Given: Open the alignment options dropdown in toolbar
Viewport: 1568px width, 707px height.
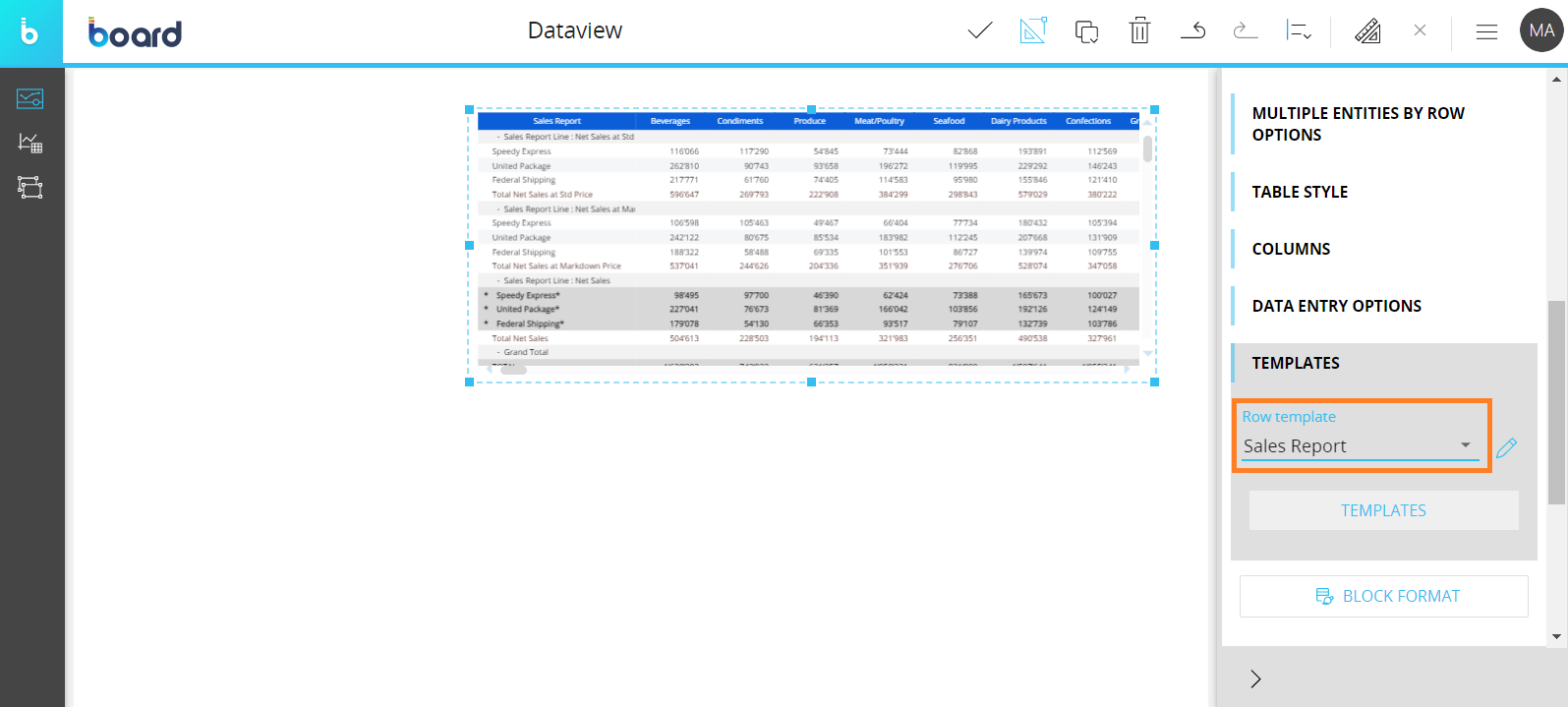Looking at the screenshot, I should [1299, 31].
